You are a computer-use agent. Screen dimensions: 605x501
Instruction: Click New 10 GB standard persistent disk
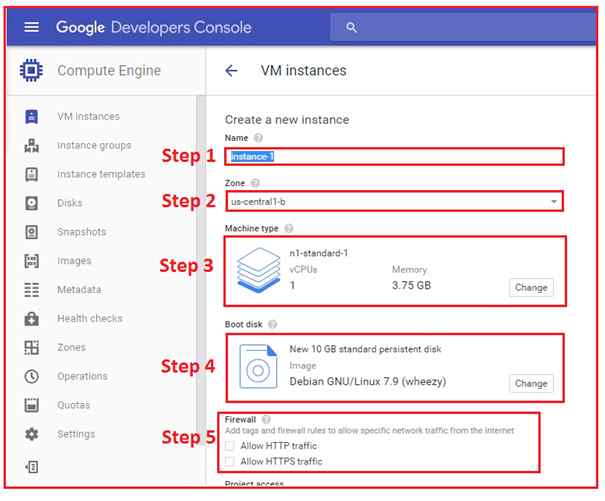365,349
